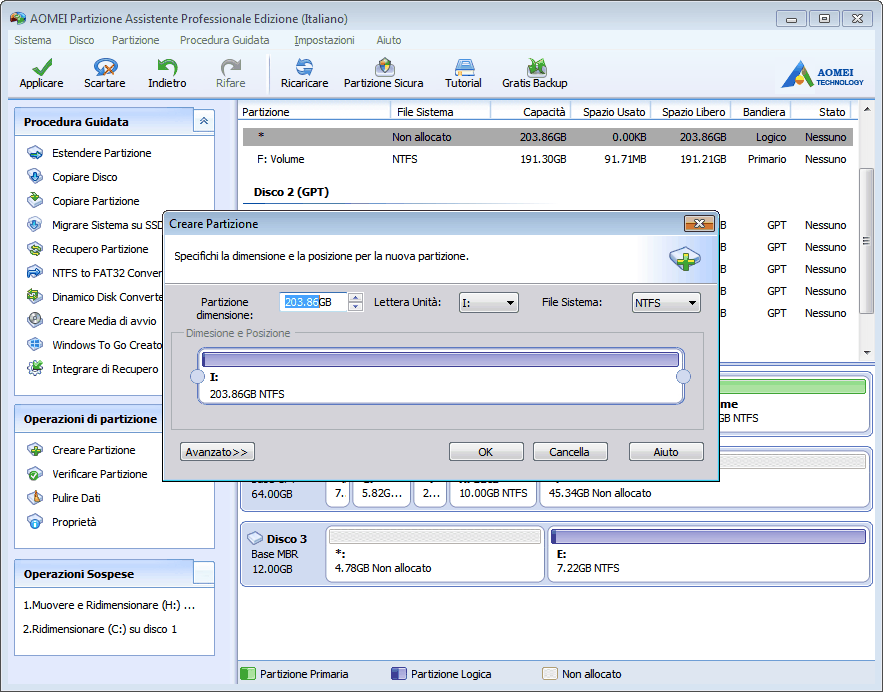The width and height of the screenshot is (883, 692).
Task: Select the Non allocato 203.86GB row
Action: 548,137
